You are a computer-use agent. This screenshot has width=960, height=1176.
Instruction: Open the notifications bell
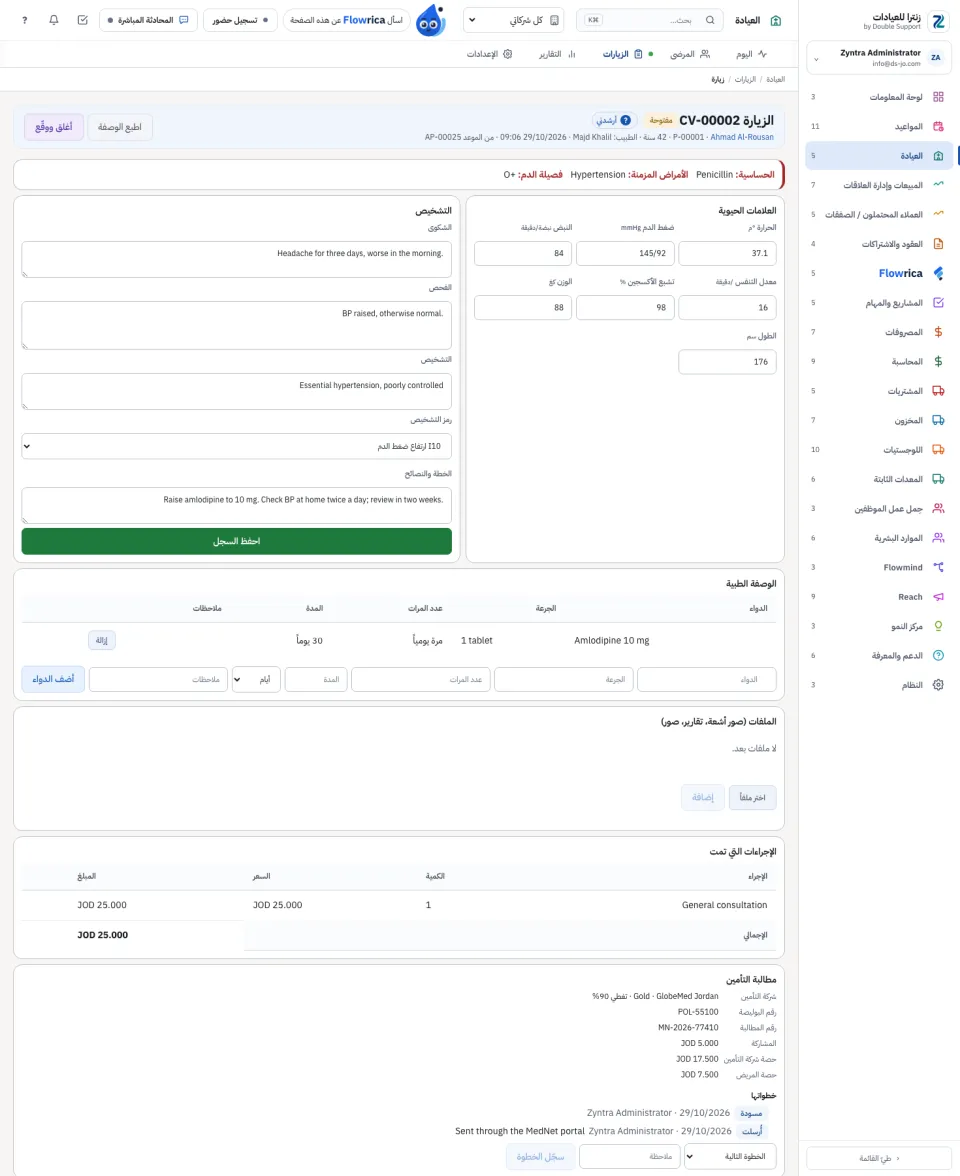click(x=53, y=20)
